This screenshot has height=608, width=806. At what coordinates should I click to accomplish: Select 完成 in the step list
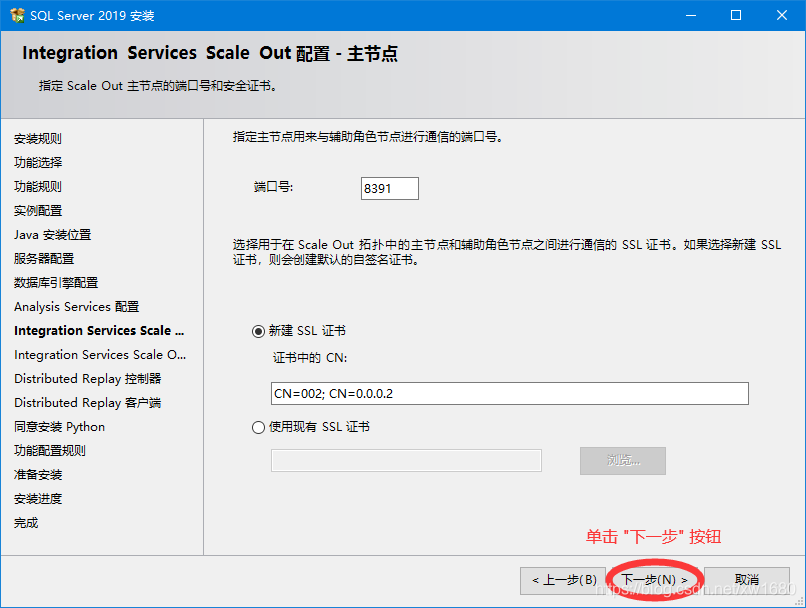point(26,523)
